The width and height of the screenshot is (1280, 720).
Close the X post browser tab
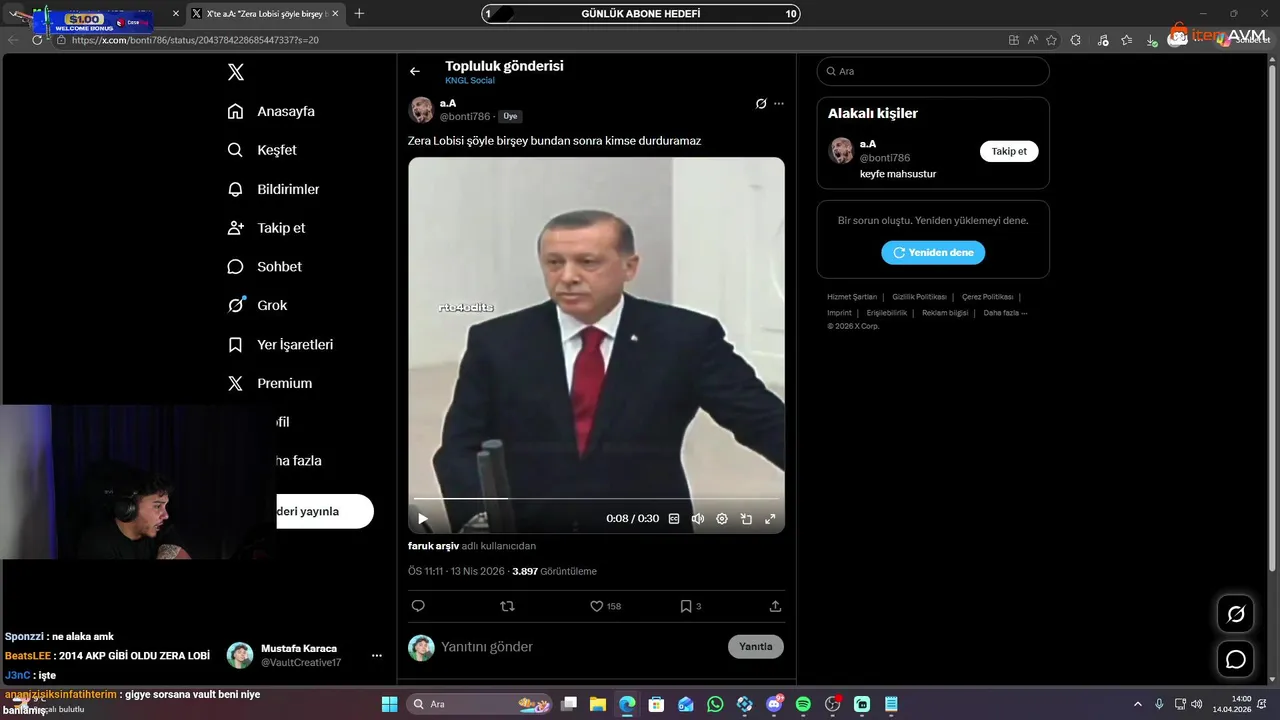[335, 14]
